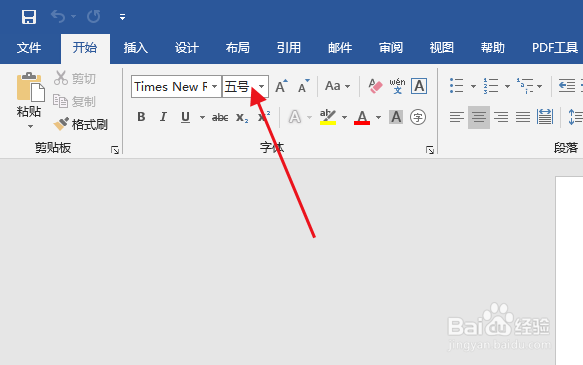Open the bullet library dropdown arrow
Screen dimensions: 583x365
[x=473, y=87]
